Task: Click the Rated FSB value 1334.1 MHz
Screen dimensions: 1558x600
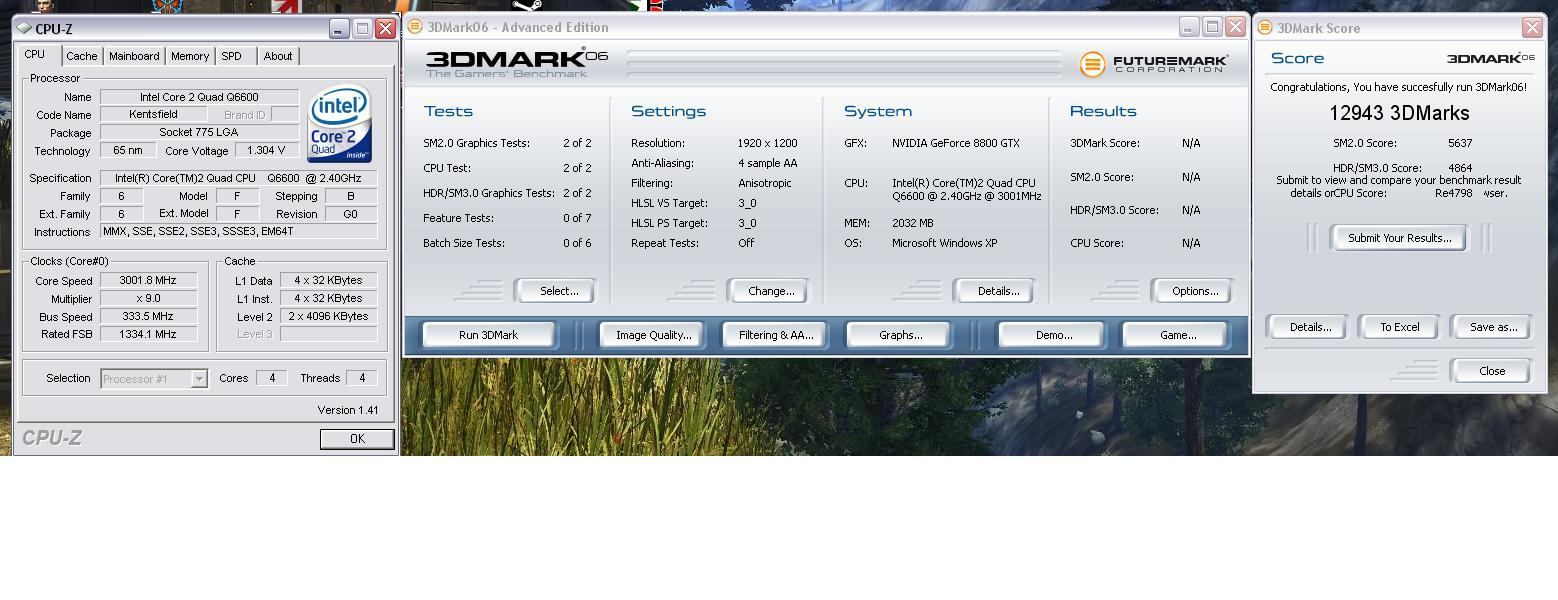Action: coord(148,335)
